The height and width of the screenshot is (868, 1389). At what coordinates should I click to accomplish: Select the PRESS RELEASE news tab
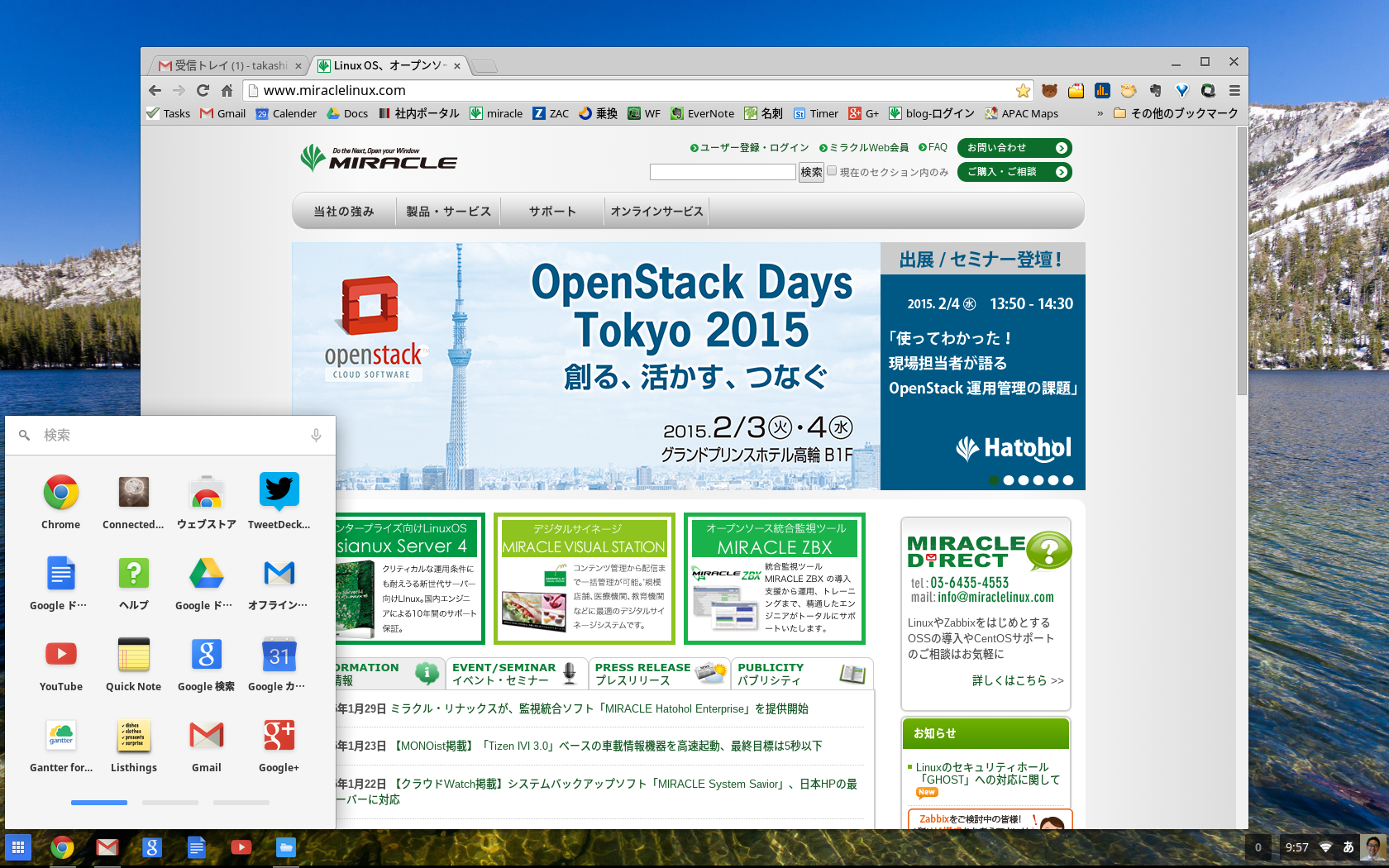point(660,674)
